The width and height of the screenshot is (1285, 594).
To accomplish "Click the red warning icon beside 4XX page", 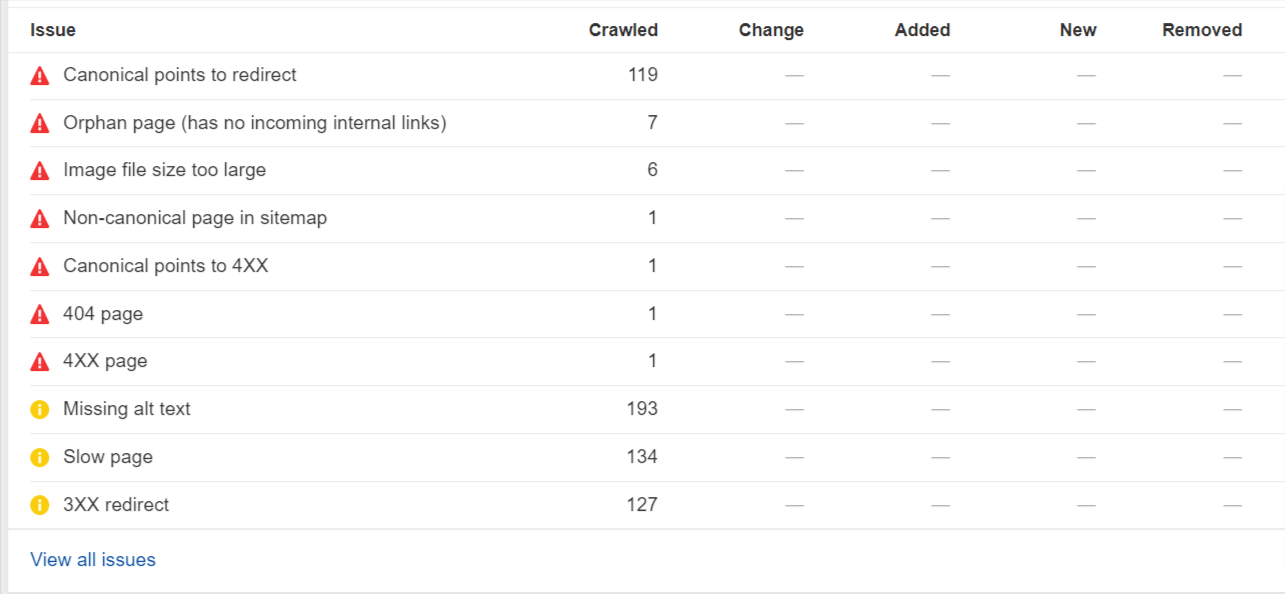I will pos(40,362).
